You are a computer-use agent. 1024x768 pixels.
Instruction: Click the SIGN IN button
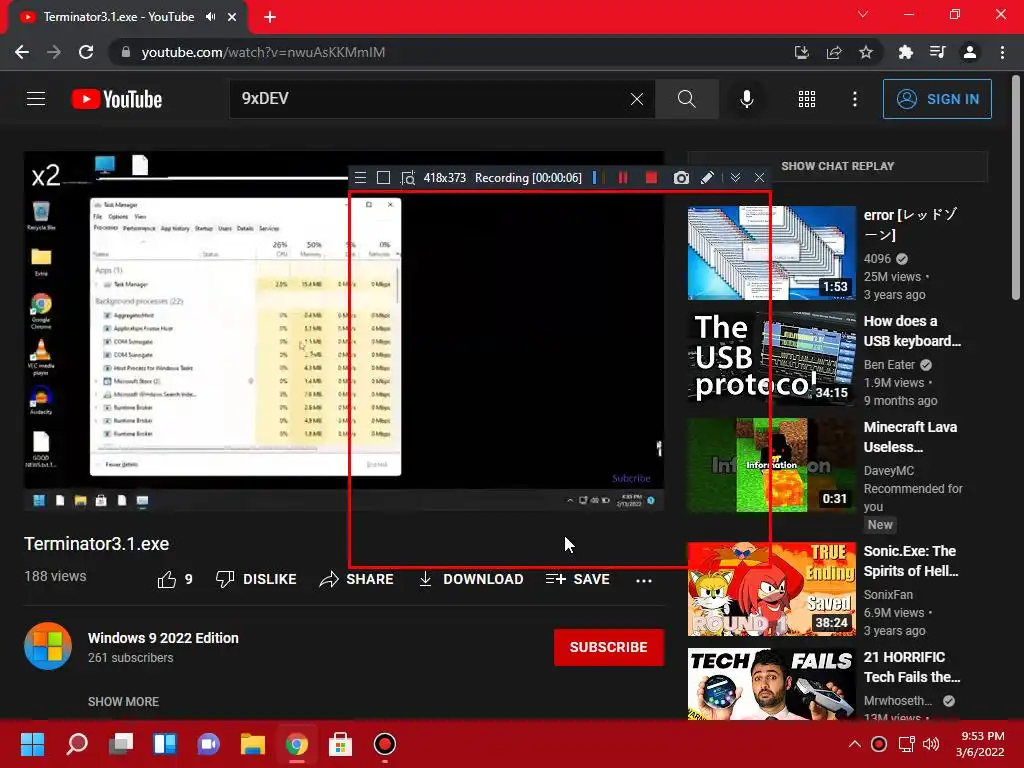coord(937,99)
